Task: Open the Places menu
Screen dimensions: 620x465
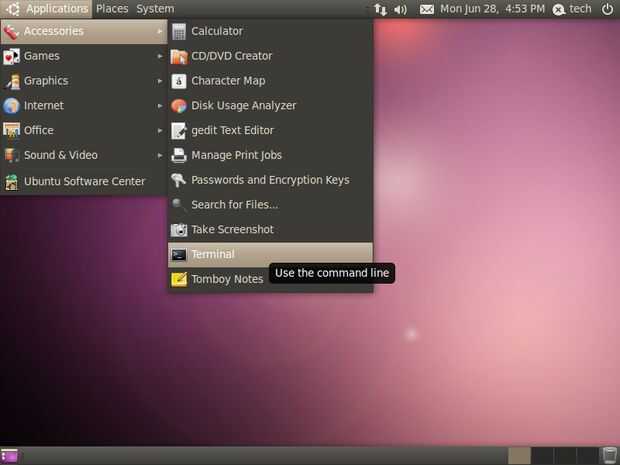Action: click(112, 9)
